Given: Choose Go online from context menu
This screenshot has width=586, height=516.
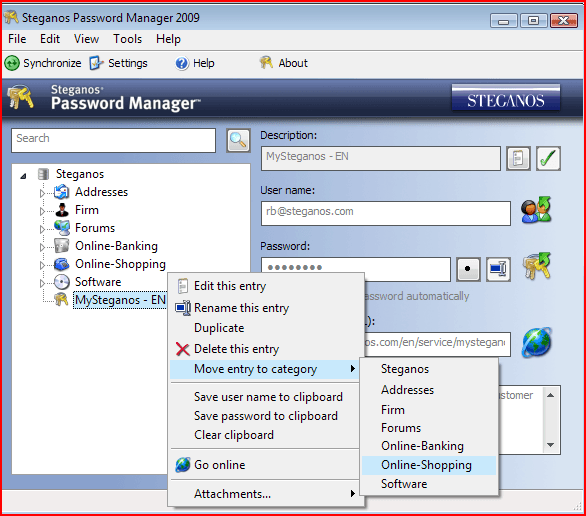Looking at the screenshot, I should [265, 465].
